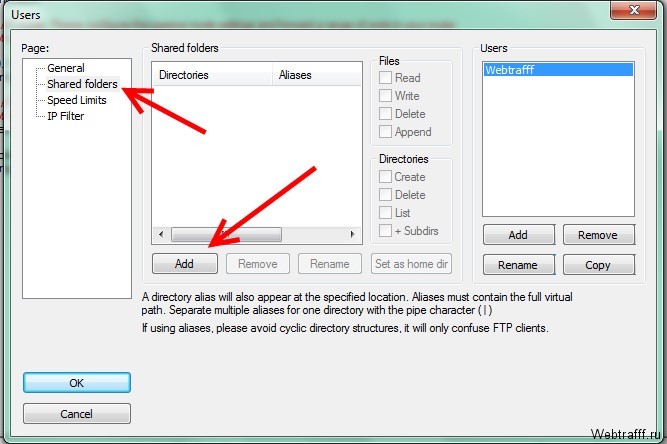Click right arrow of horizontal scrollbar

coord(352,234)
